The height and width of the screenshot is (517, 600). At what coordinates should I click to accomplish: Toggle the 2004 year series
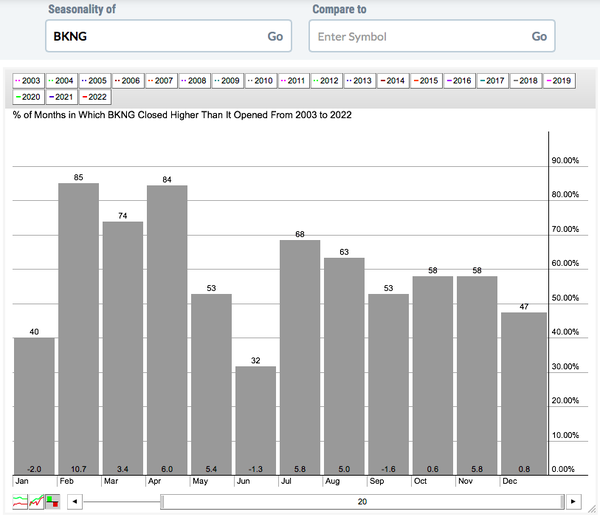(62, 81)
